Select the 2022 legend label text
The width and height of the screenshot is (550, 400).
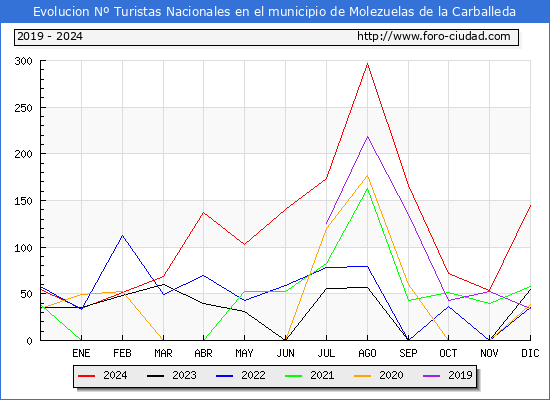point(253,375)
